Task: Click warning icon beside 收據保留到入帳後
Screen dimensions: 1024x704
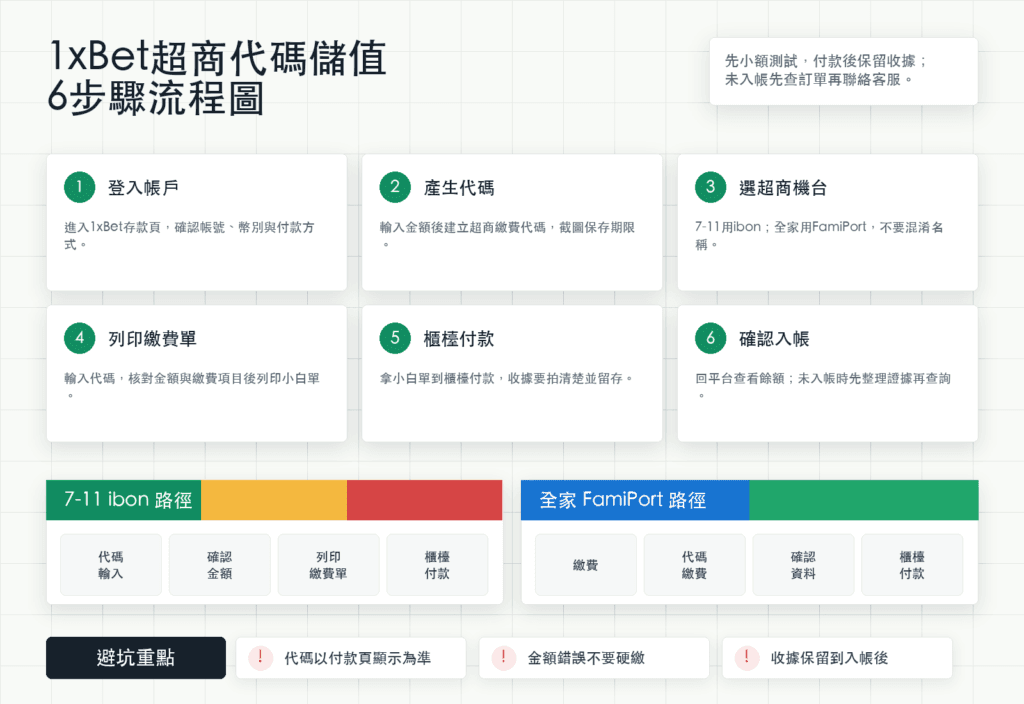Action: 746,658
